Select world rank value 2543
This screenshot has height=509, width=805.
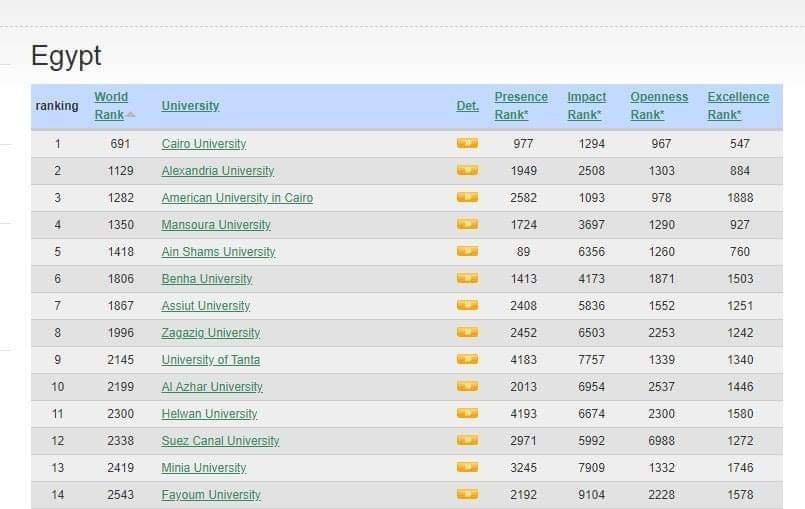(121, 495)
